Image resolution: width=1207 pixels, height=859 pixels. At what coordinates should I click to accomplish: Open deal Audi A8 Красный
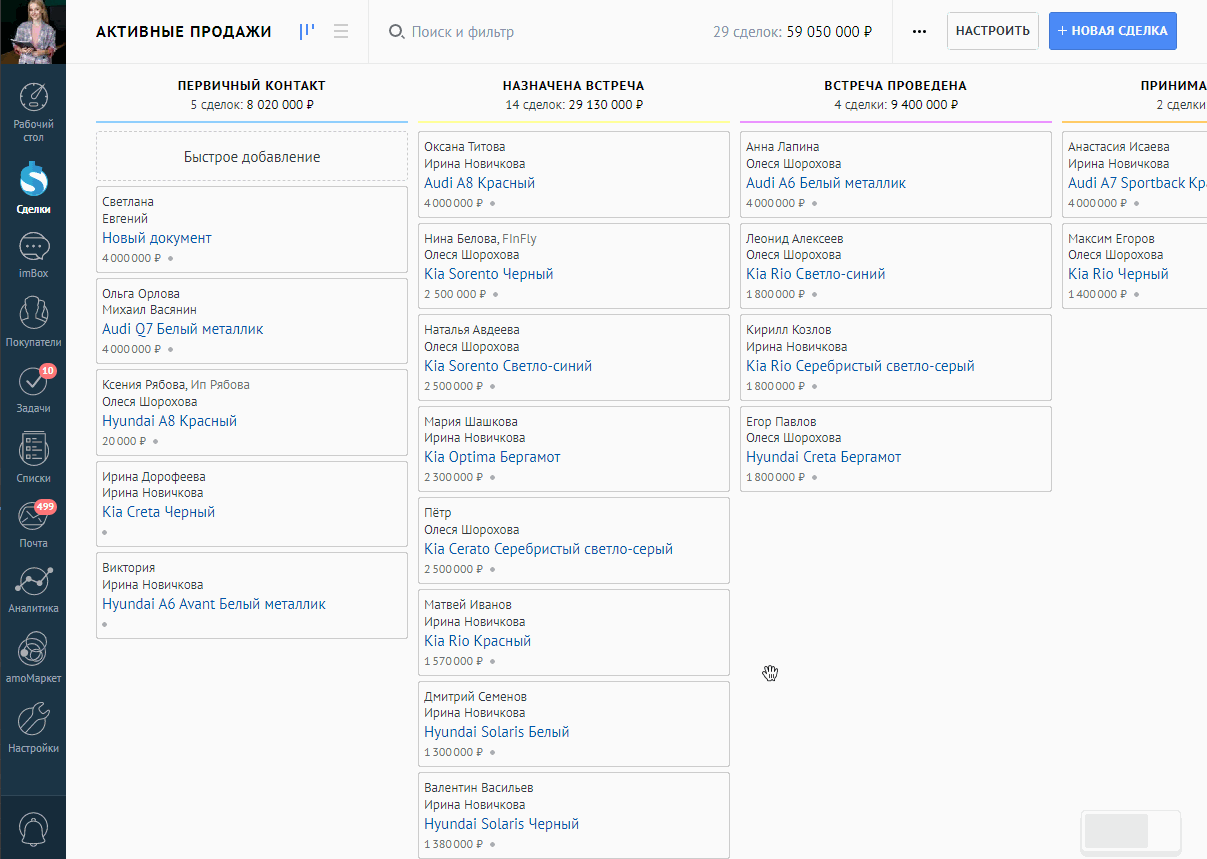coord(479,183)
